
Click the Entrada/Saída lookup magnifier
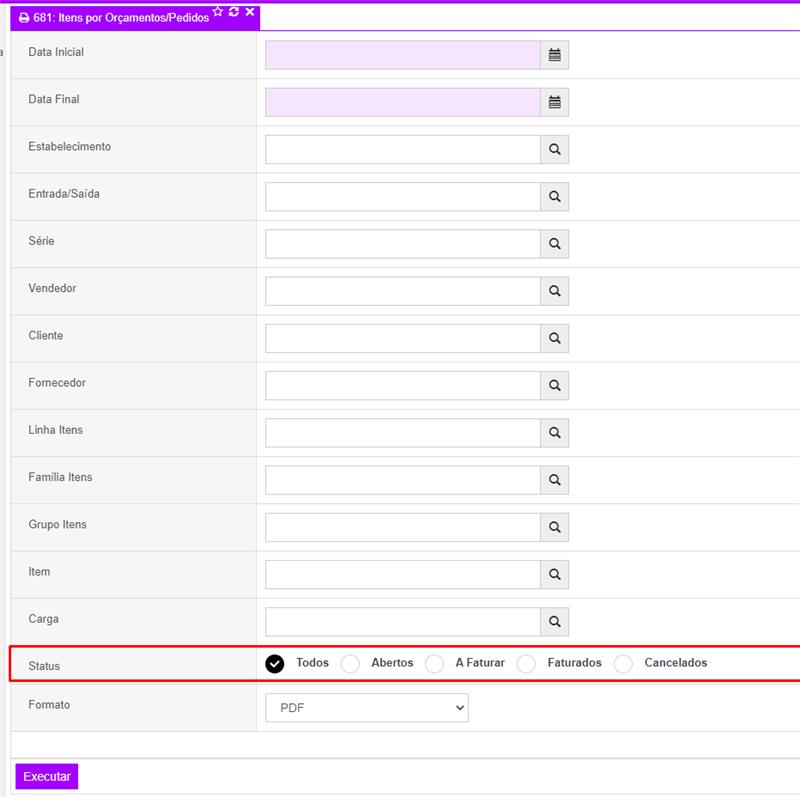click(555, 196)
